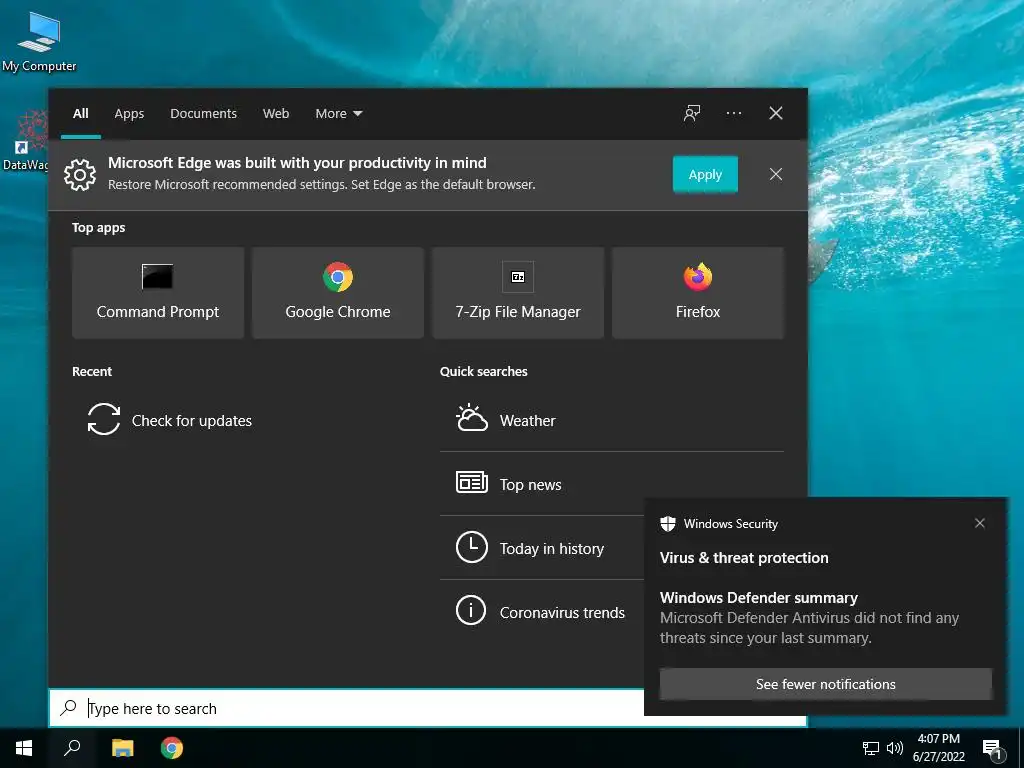Open 7-Zip File Manager tile
This screenshot has width=1024, height=768.
[x=518, y=293]
